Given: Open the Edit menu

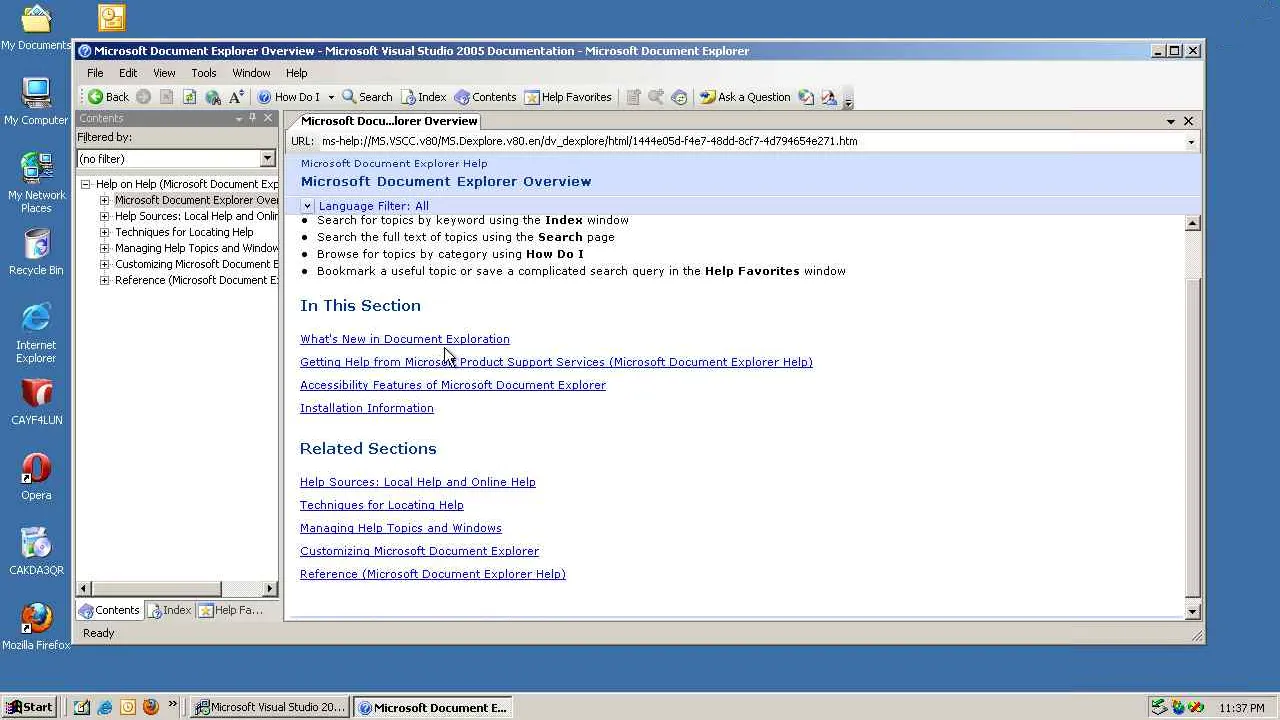Looking at the screenshot, I should tap(128, 73).
